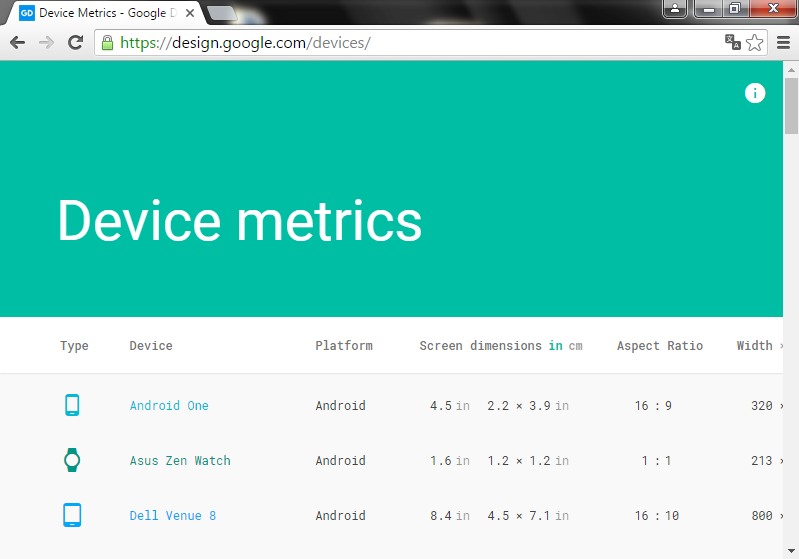Open the Android One device link
The image size is (799, 559).
click(x=169, y=406)
